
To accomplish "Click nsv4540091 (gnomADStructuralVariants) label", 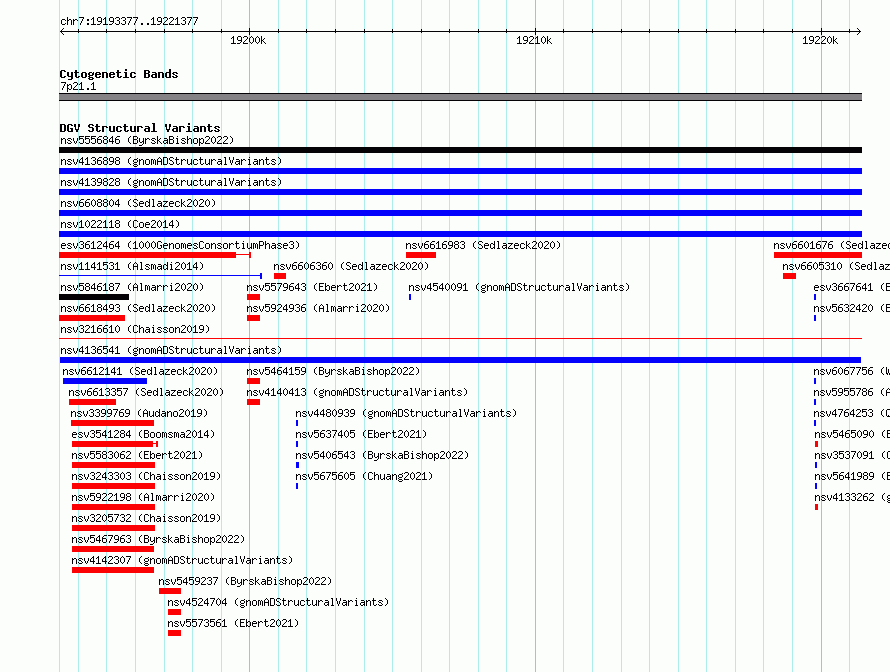I will (x=519, y=287).
